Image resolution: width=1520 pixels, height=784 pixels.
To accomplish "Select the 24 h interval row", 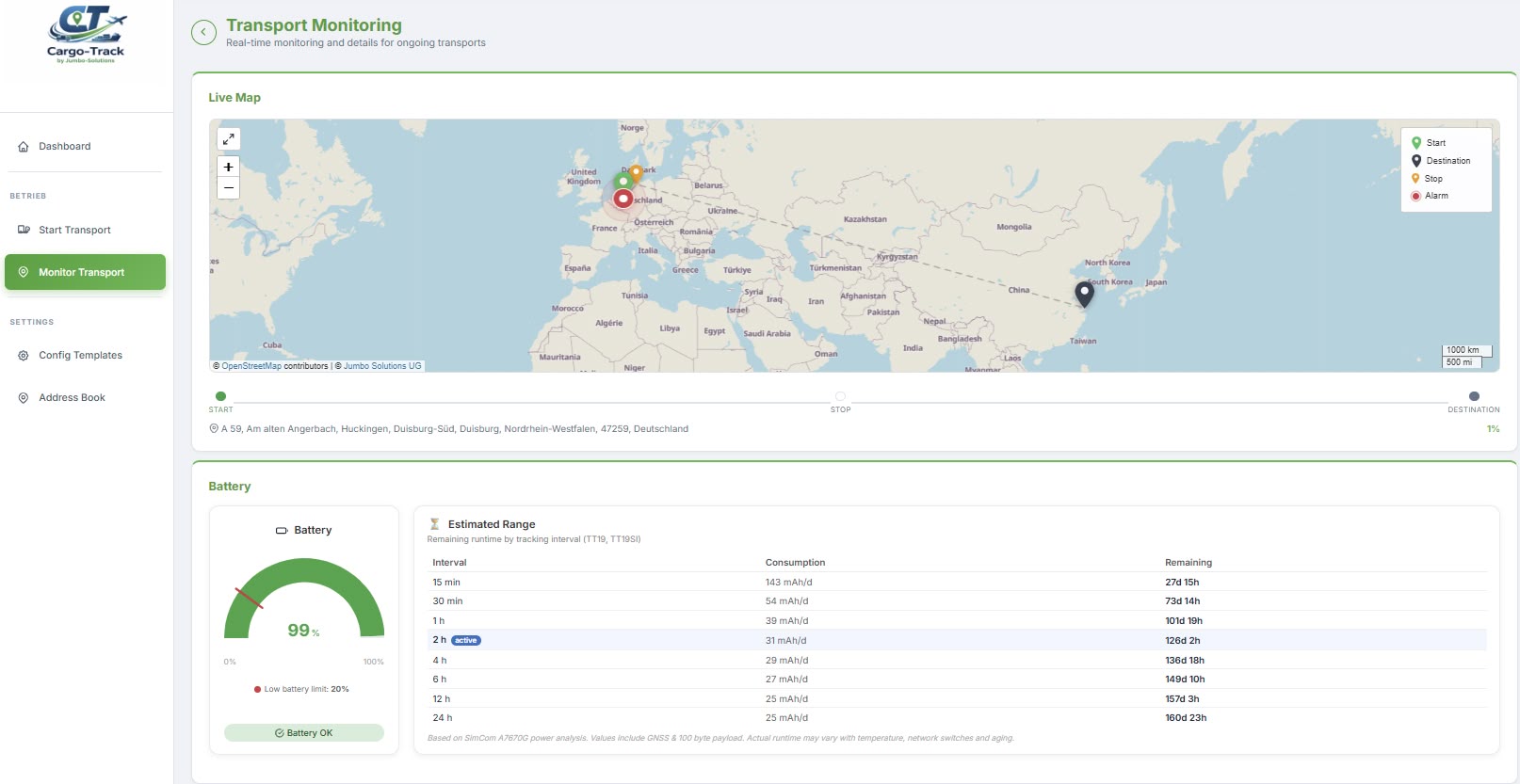I will click(957, 718).
